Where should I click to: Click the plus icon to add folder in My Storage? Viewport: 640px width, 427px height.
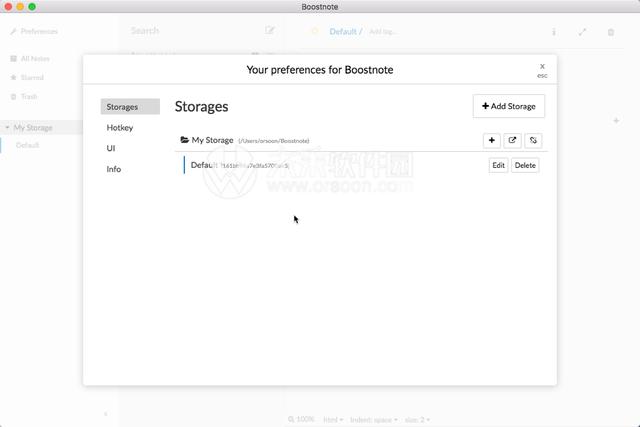(491, 140)
